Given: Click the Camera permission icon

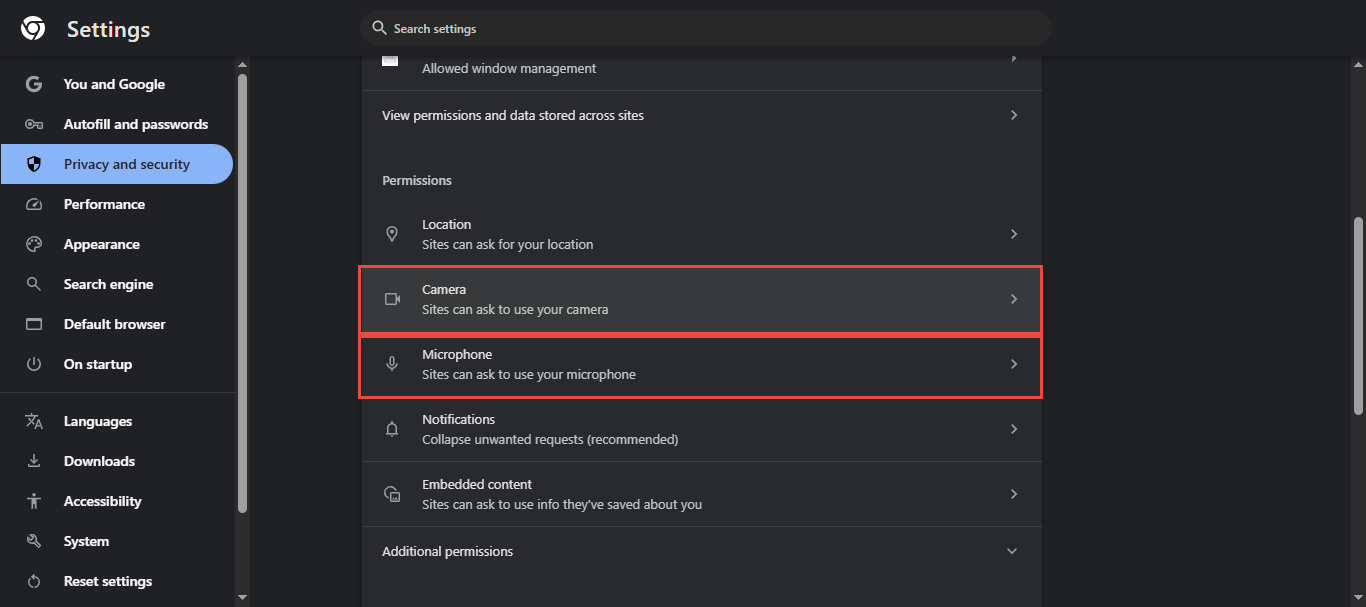Looking at the screenshot, I should coord(392,299).
